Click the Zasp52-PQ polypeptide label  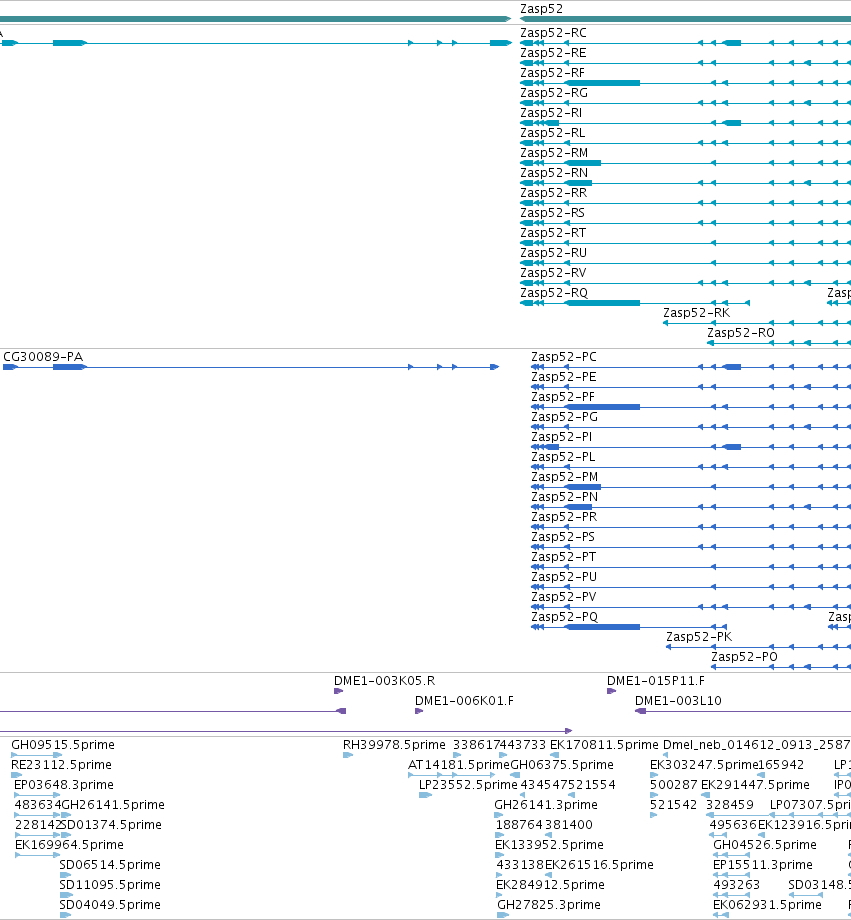[x=565, y=616]
